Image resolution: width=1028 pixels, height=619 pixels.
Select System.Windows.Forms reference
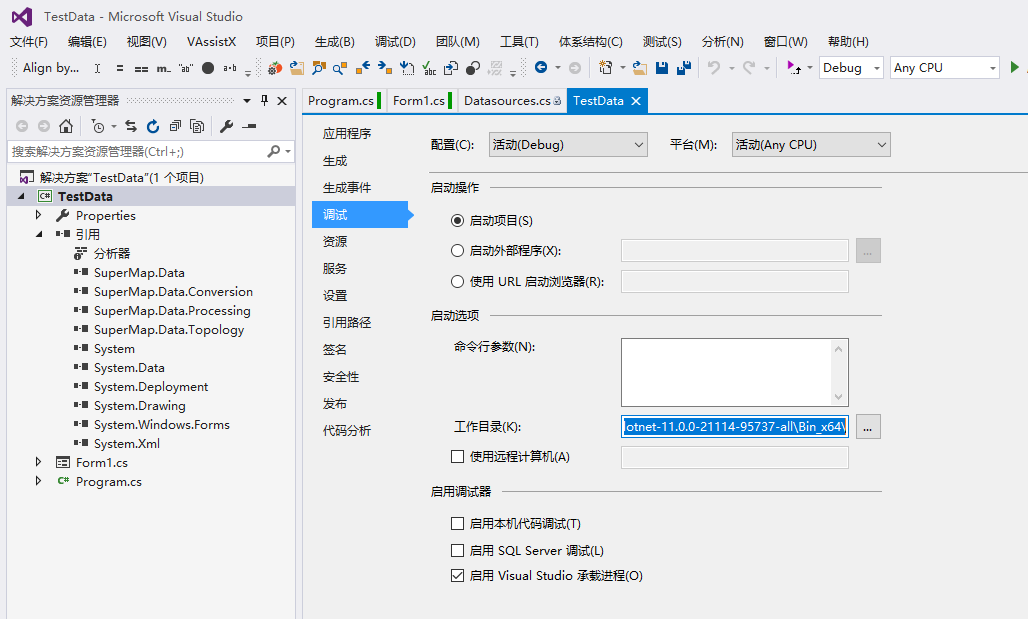161,424
